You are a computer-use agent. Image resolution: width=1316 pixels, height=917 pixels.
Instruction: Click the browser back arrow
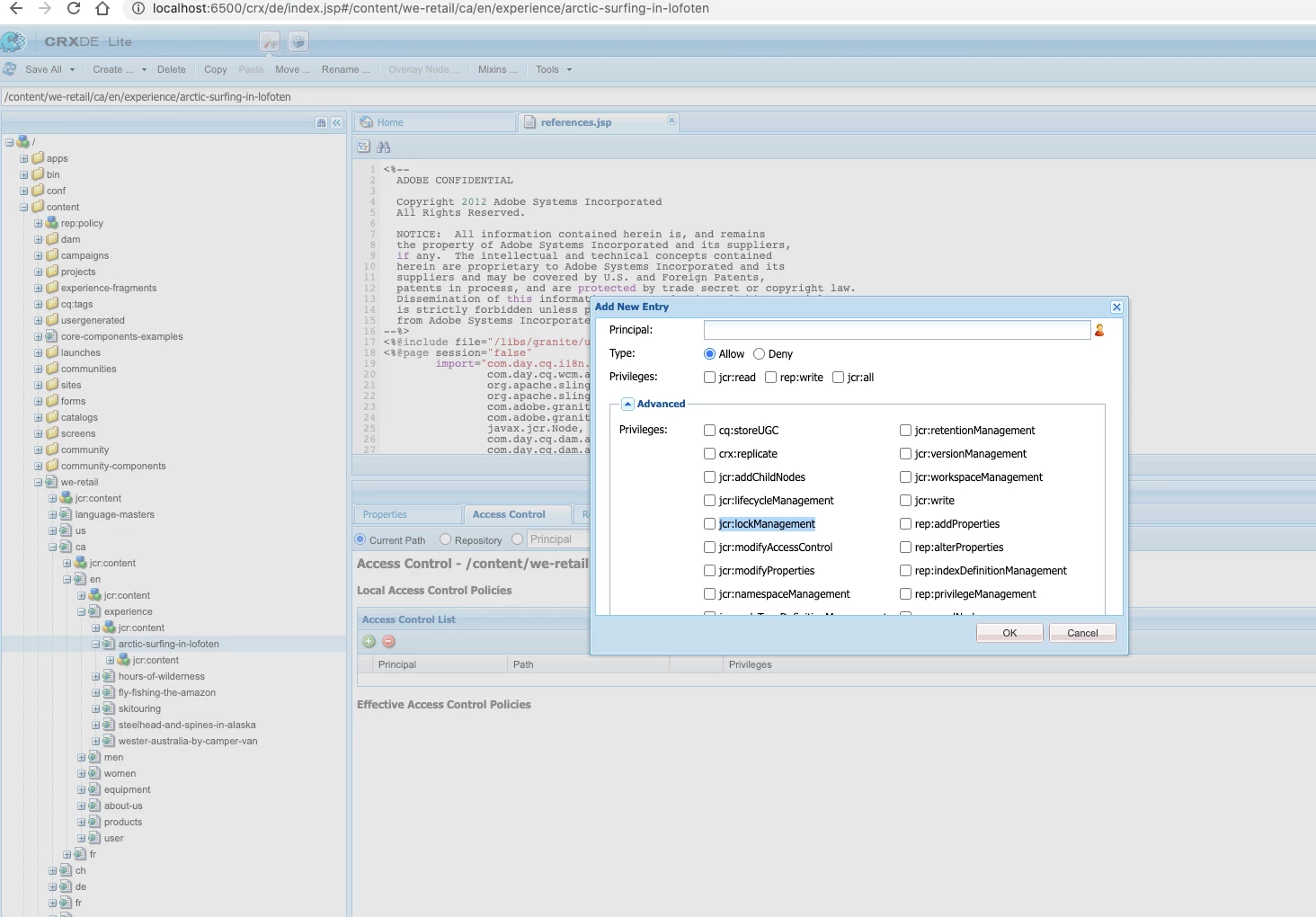16,8
